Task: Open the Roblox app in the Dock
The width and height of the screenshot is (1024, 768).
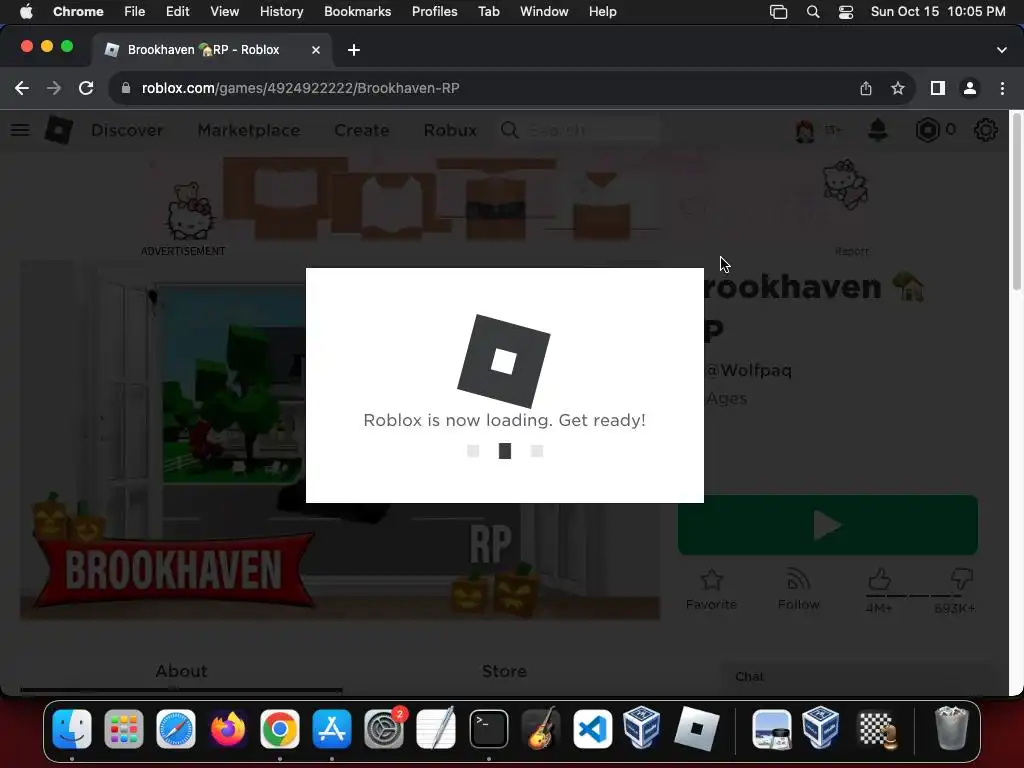Action: 696,729
